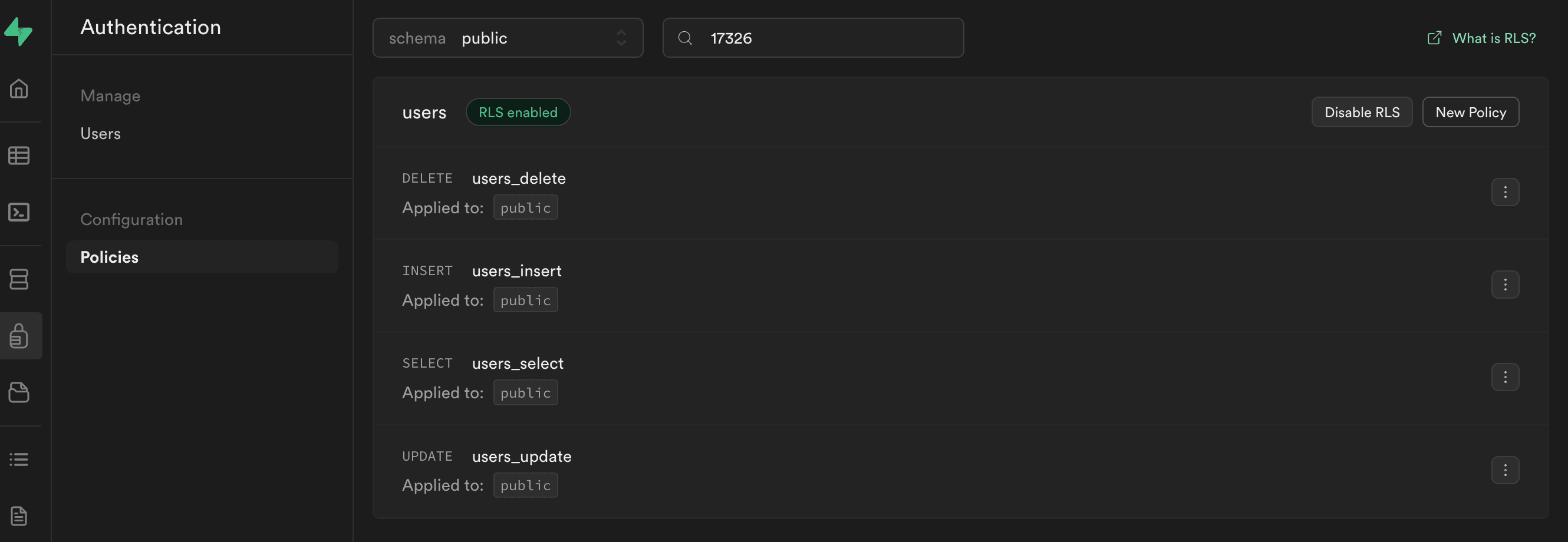
Task: Open the Table Editor icon
Action: (x=19, y=156)
